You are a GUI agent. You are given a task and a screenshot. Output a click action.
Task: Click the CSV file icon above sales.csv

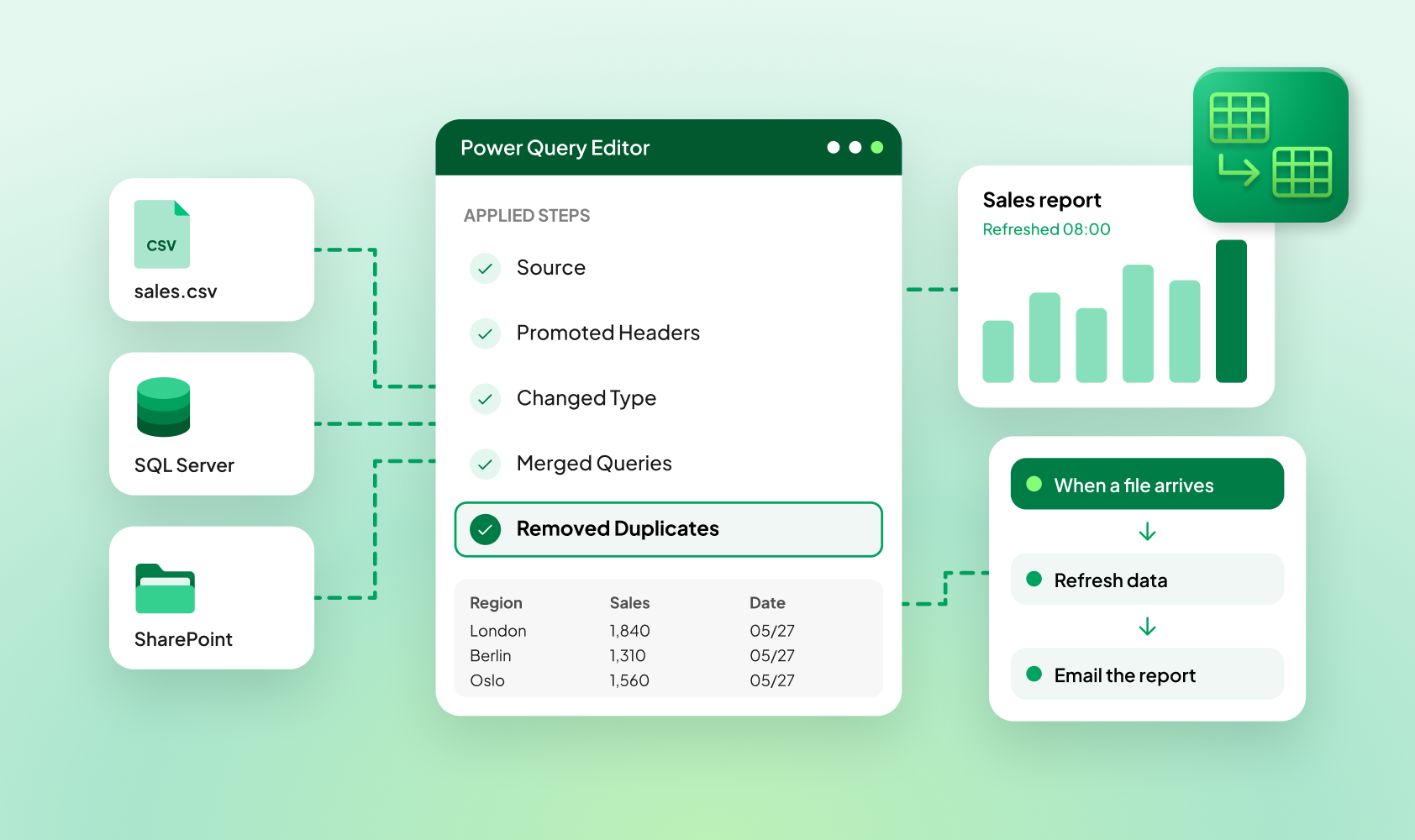tap(162, 234)
